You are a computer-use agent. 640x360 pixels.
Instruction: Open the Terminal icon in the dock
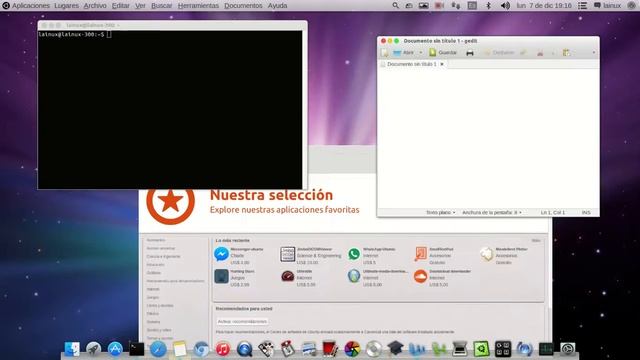[136, 349]
